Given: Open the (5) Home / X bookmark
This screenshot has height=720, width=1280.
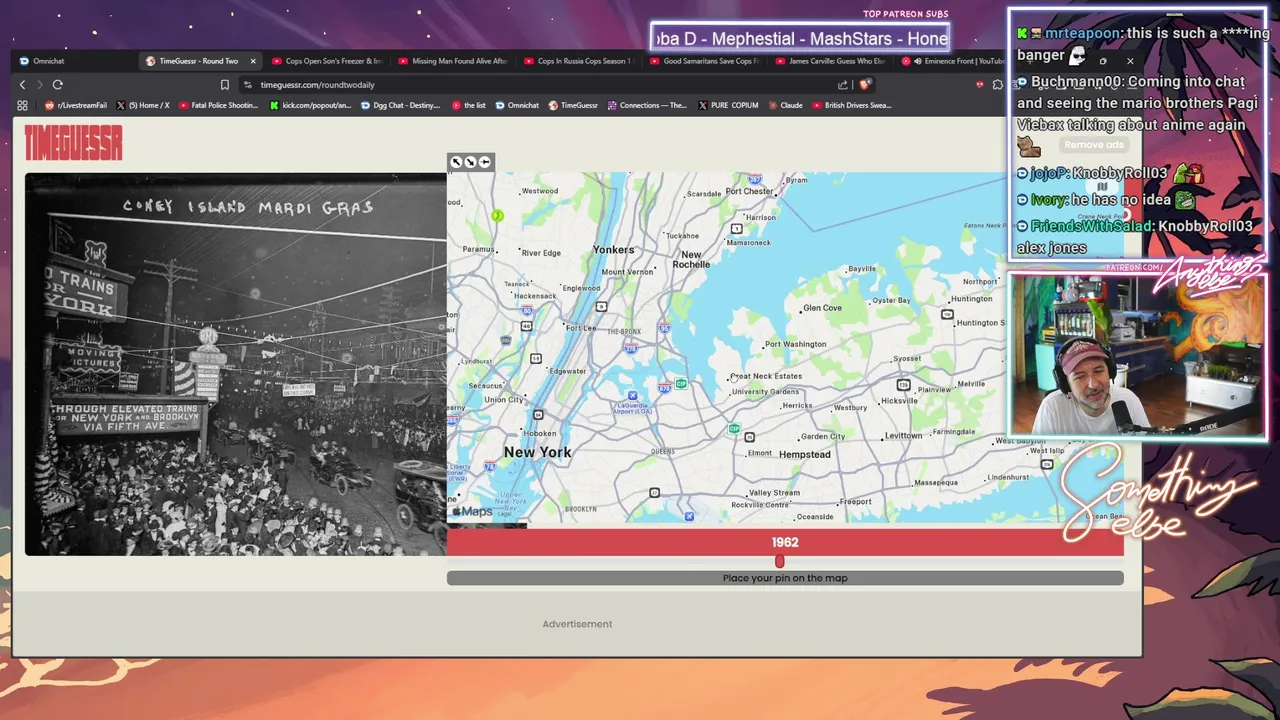Looking at the screenshot, I should (143, 105).
